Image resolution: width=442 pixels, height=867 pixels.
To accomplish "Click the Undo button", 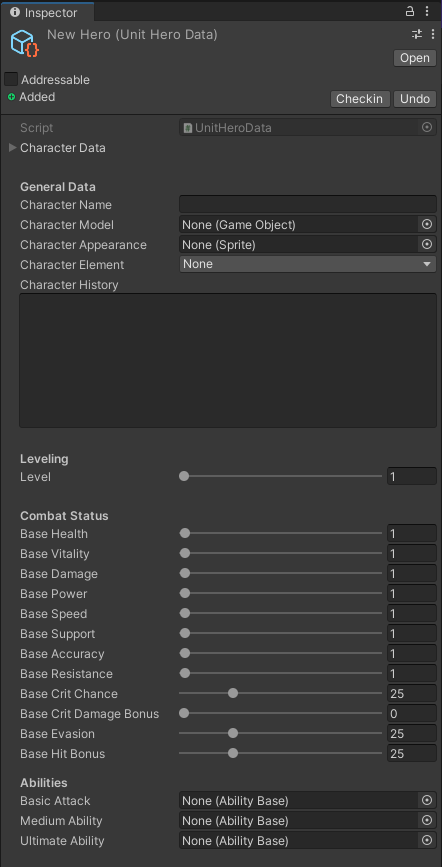I will pos(415,99).
